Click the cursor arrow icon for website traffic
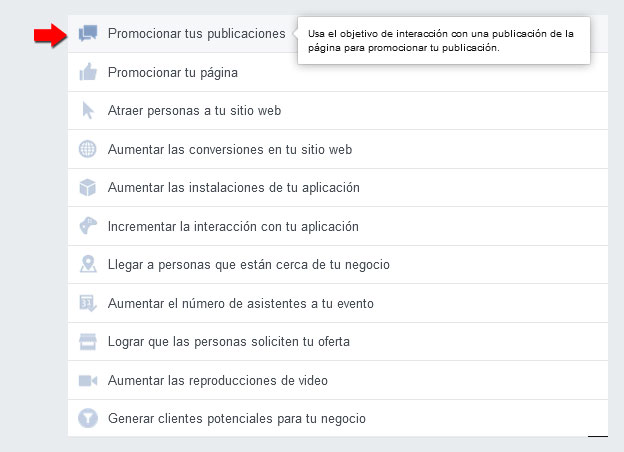Viewport: 624px width, 452px height. pyautogui.click(x=88, y=110)
